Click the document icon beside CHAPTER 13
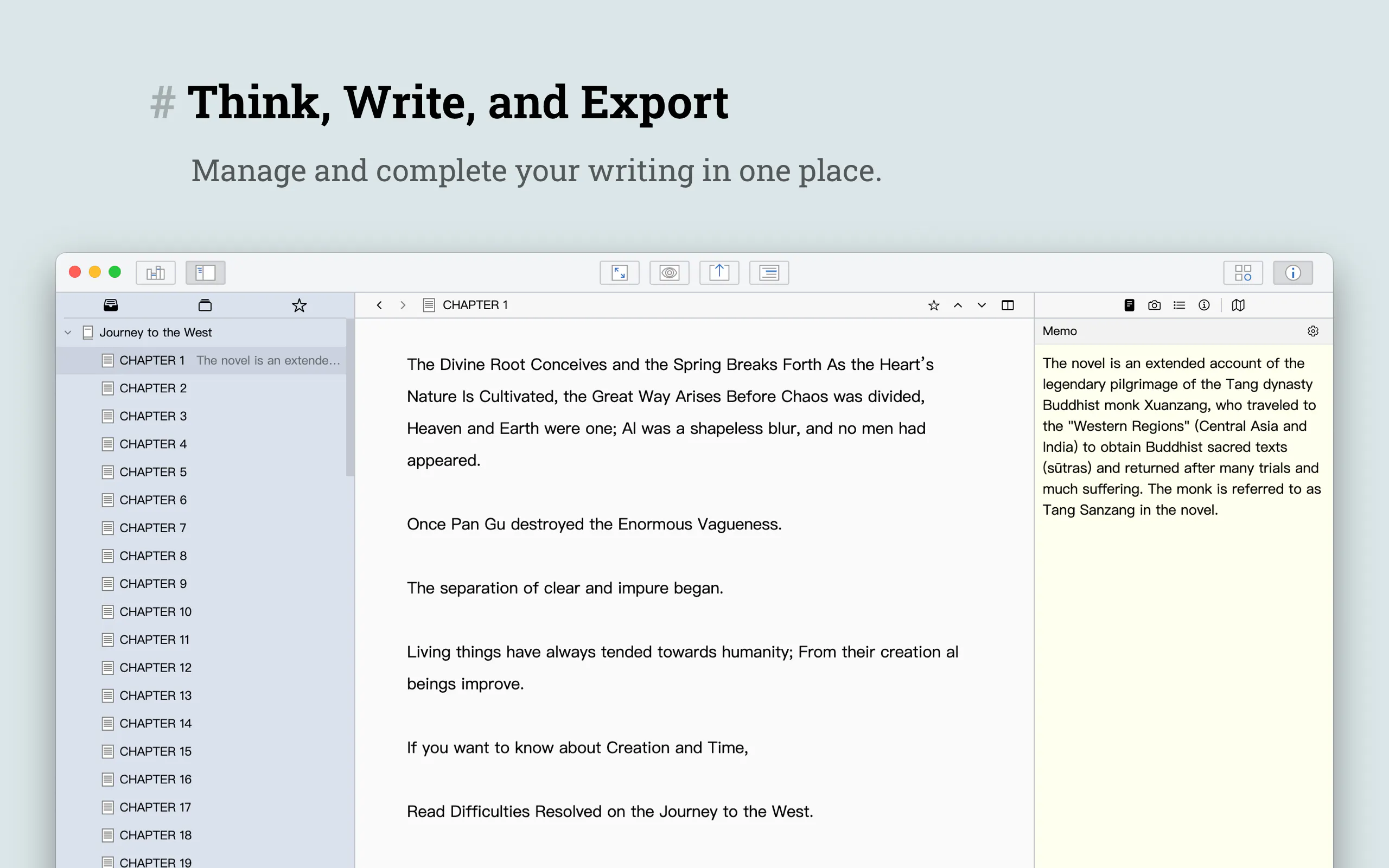 pyautogui.click(x=107, y=696)
